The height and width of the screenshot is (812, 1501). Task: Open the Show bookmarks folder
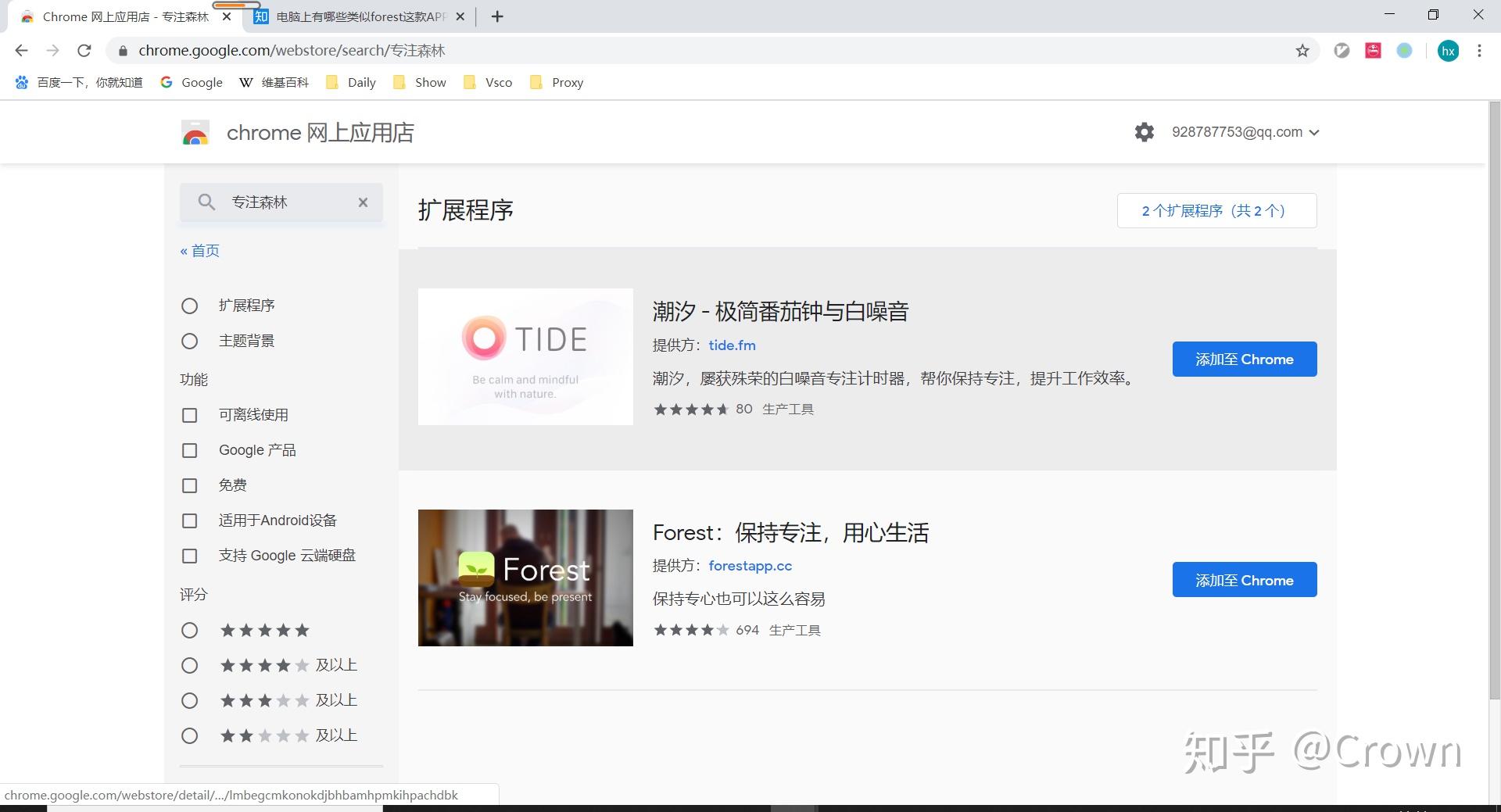(x=420, y=82)
